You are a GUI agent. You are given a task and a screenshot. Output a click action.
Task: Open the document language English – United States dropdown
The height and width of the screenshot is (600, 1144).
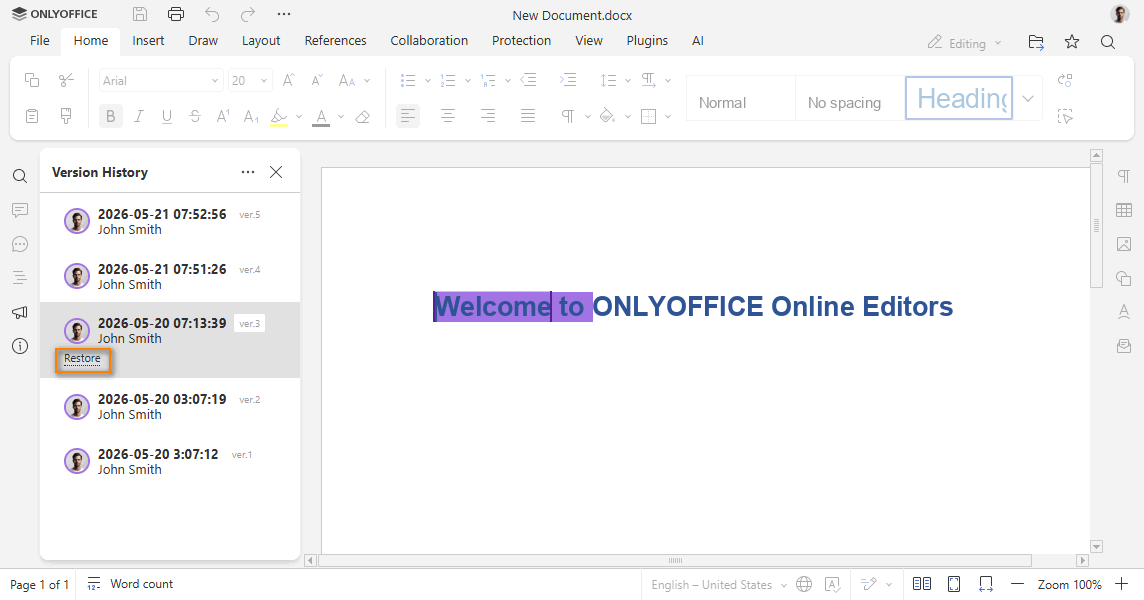point(719,585)
